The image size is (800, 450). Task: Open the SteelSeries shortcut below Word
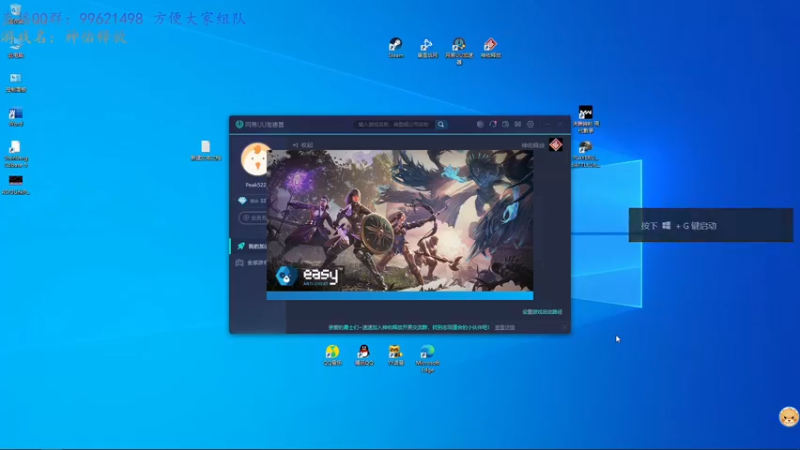pos(15,153)
